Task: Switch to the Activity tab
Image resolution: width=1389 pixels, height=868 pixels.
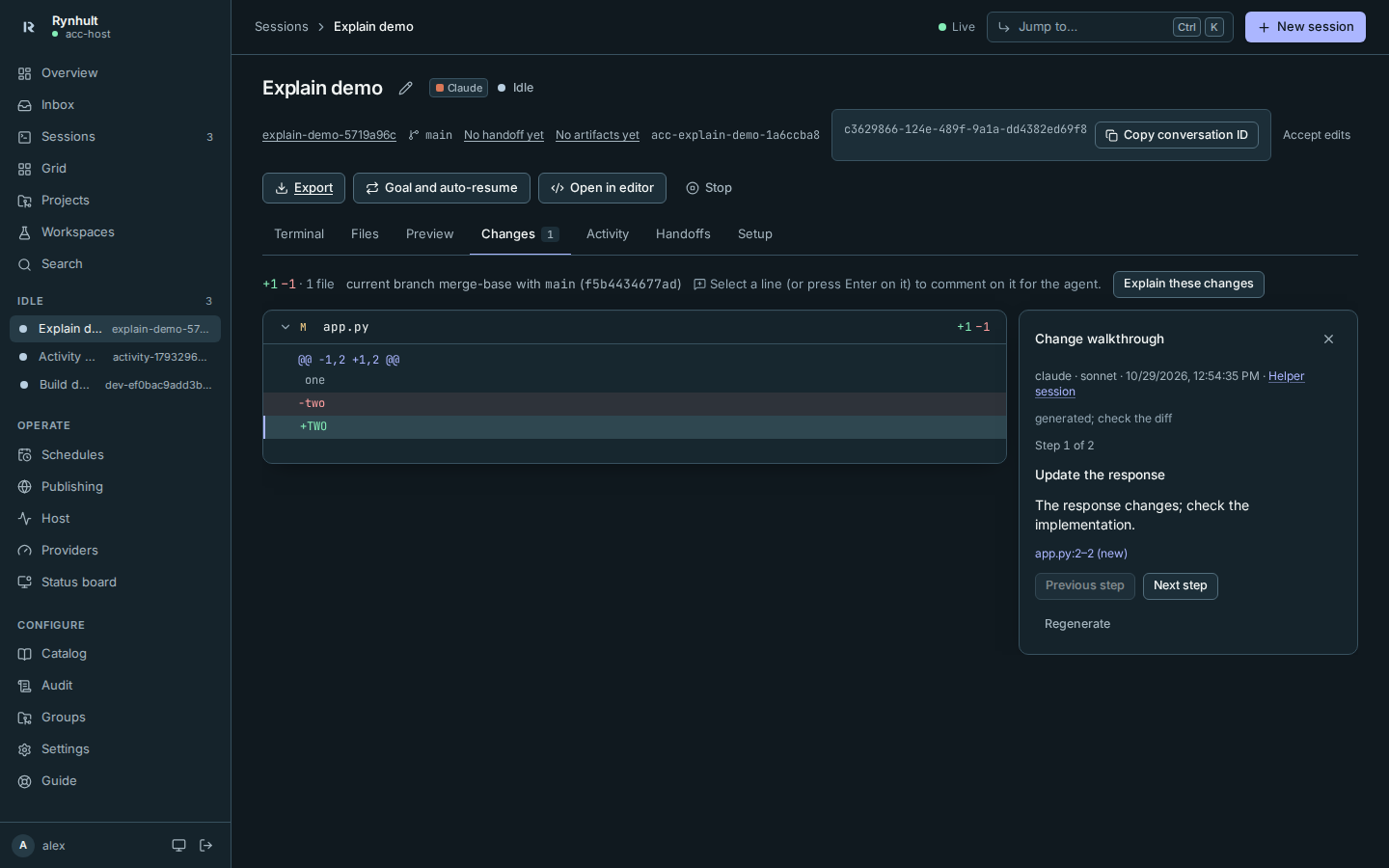Action: [x=608, y=234]
